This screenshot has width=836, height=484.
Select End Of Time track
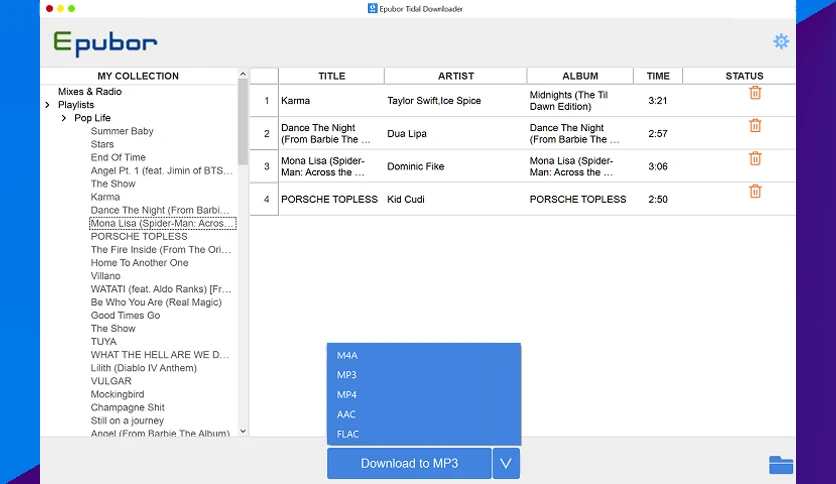coord(118,157)
